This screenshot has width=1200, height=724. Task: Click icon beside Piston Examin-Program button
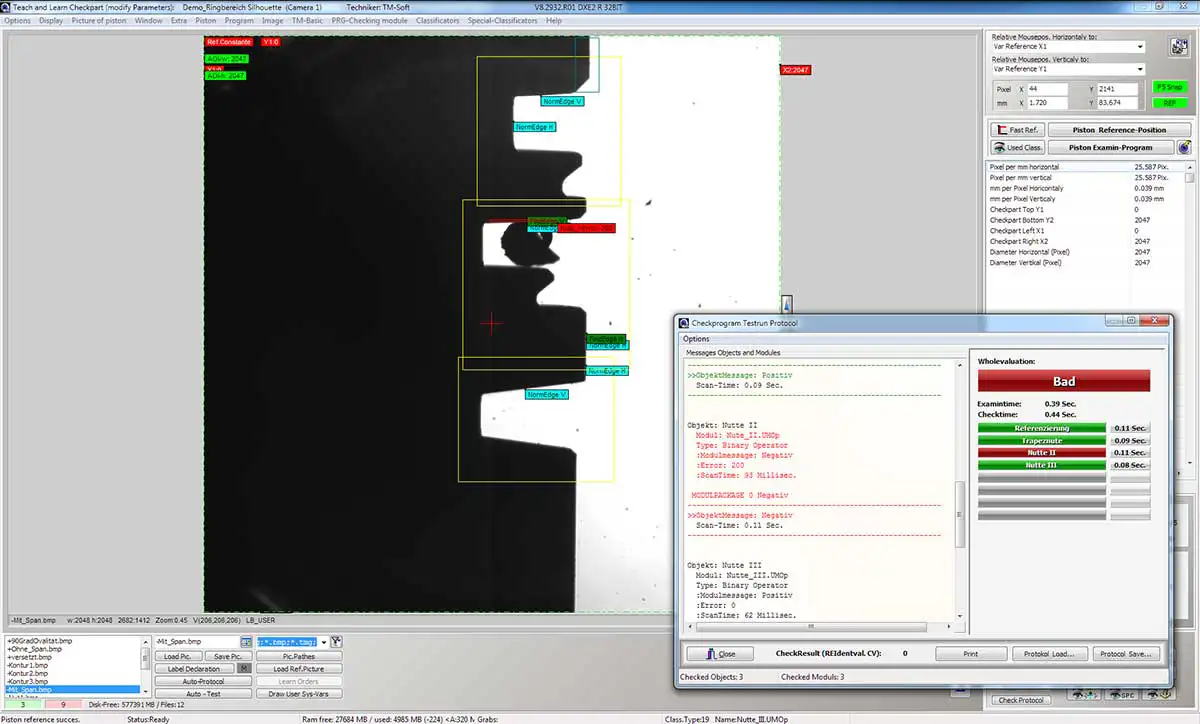click(x=1184, y=147)
